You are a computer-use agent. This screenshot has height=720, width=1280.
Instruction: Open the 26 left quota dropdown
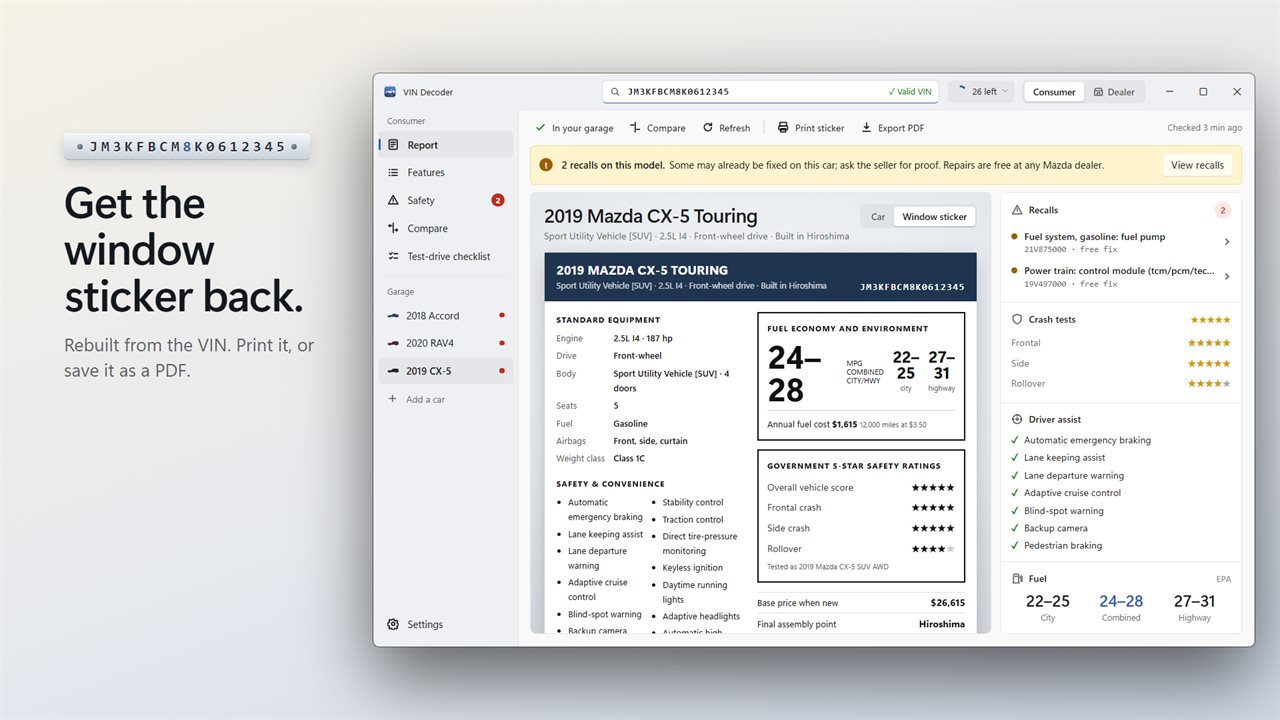tap(981, 92)
